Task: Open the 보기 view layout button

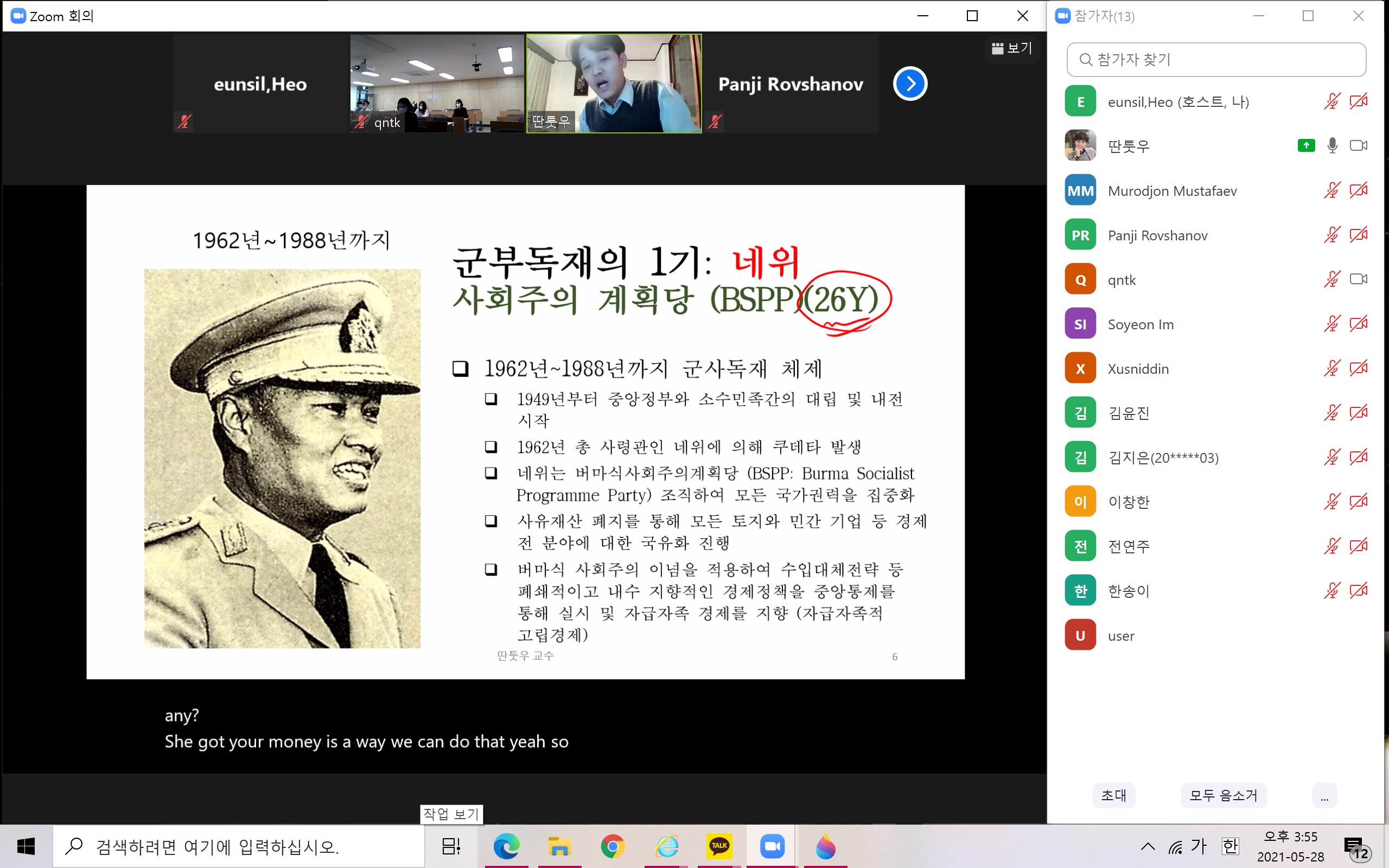Action: [1011, 48]
